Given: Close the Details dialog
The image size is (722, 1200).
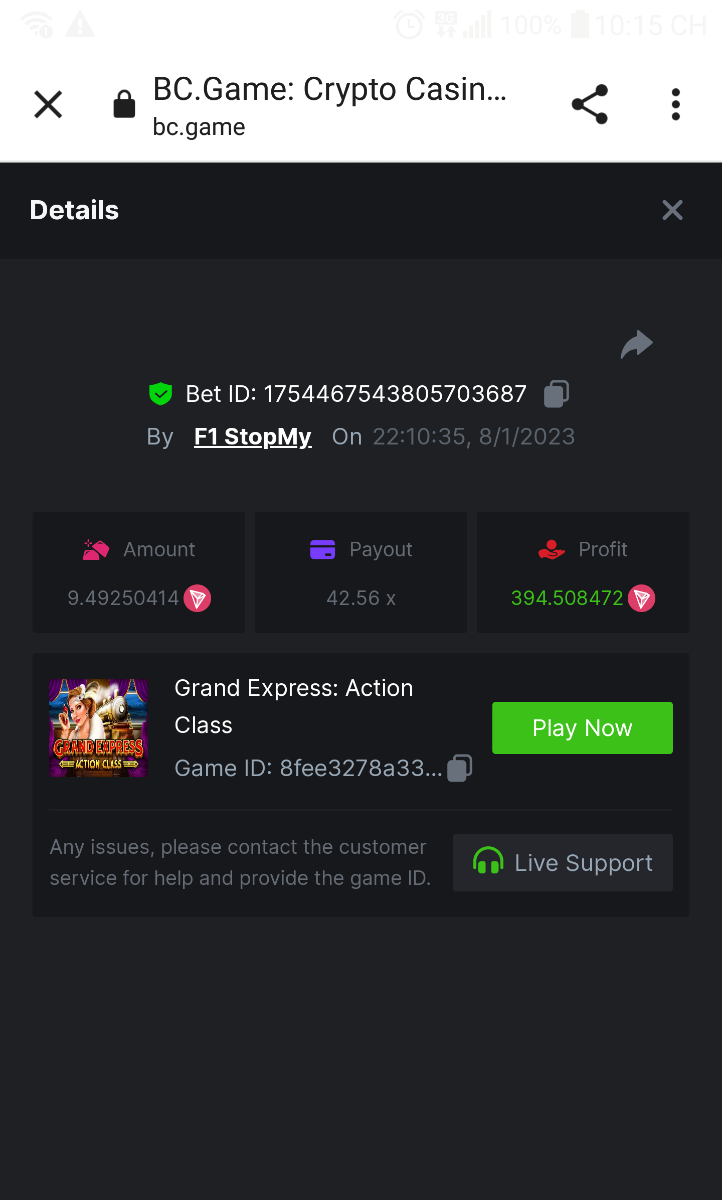Looking at the screenshot, I should pyautogui.click(x=672, y=210).
